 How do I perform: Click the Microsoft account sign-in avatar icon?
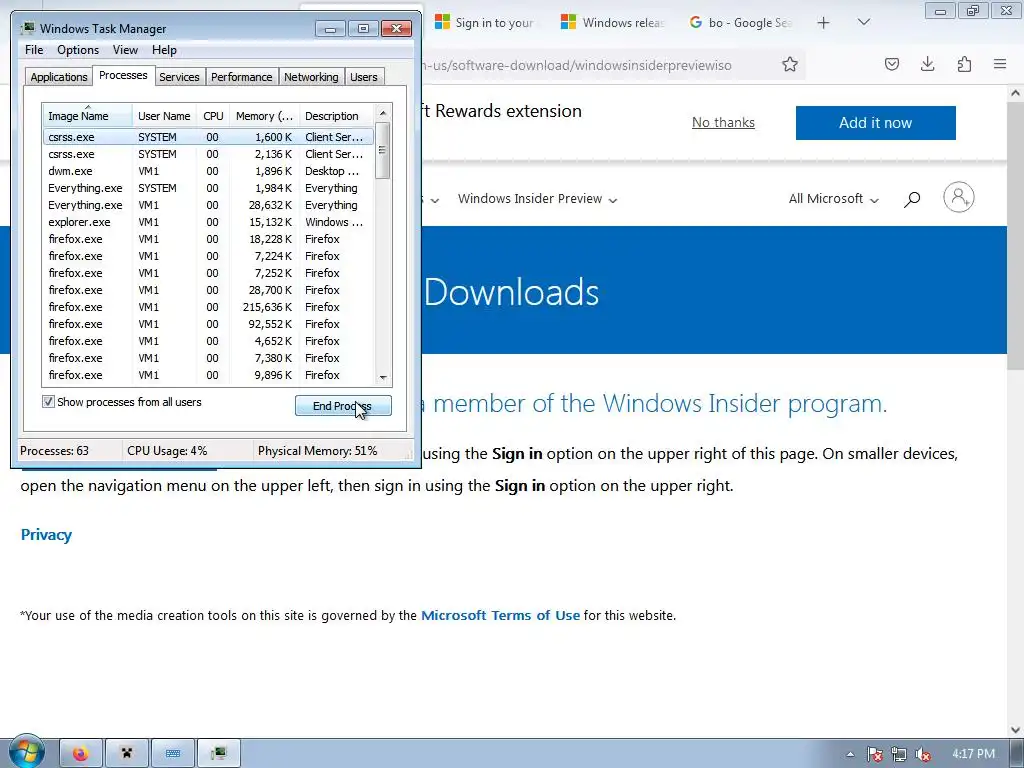coord(958,197)
